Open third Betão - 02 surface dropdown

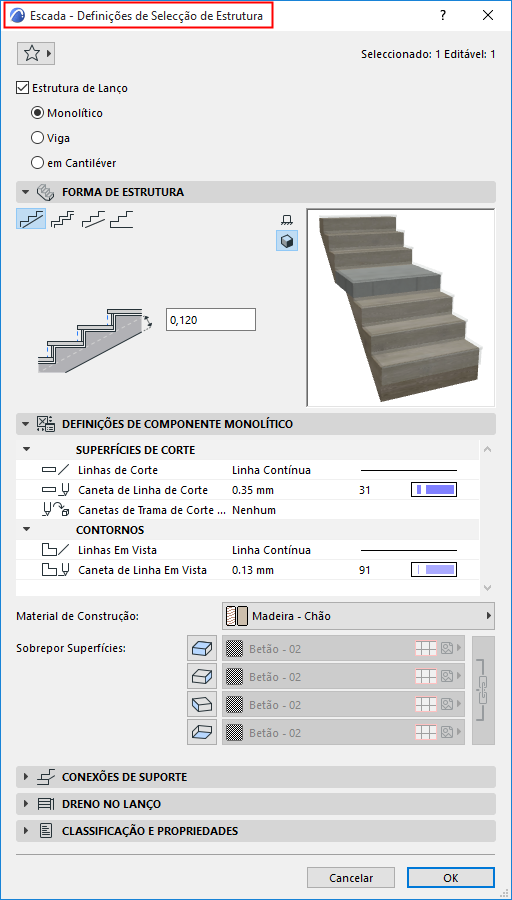343,705
